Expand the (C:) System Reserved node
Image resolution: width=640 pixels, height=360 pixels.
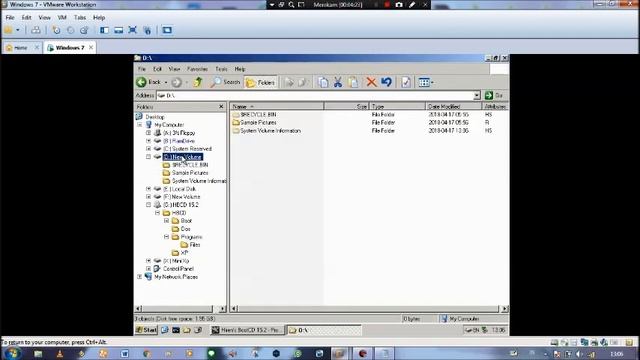pyautogui.click(x=149, y=149)
